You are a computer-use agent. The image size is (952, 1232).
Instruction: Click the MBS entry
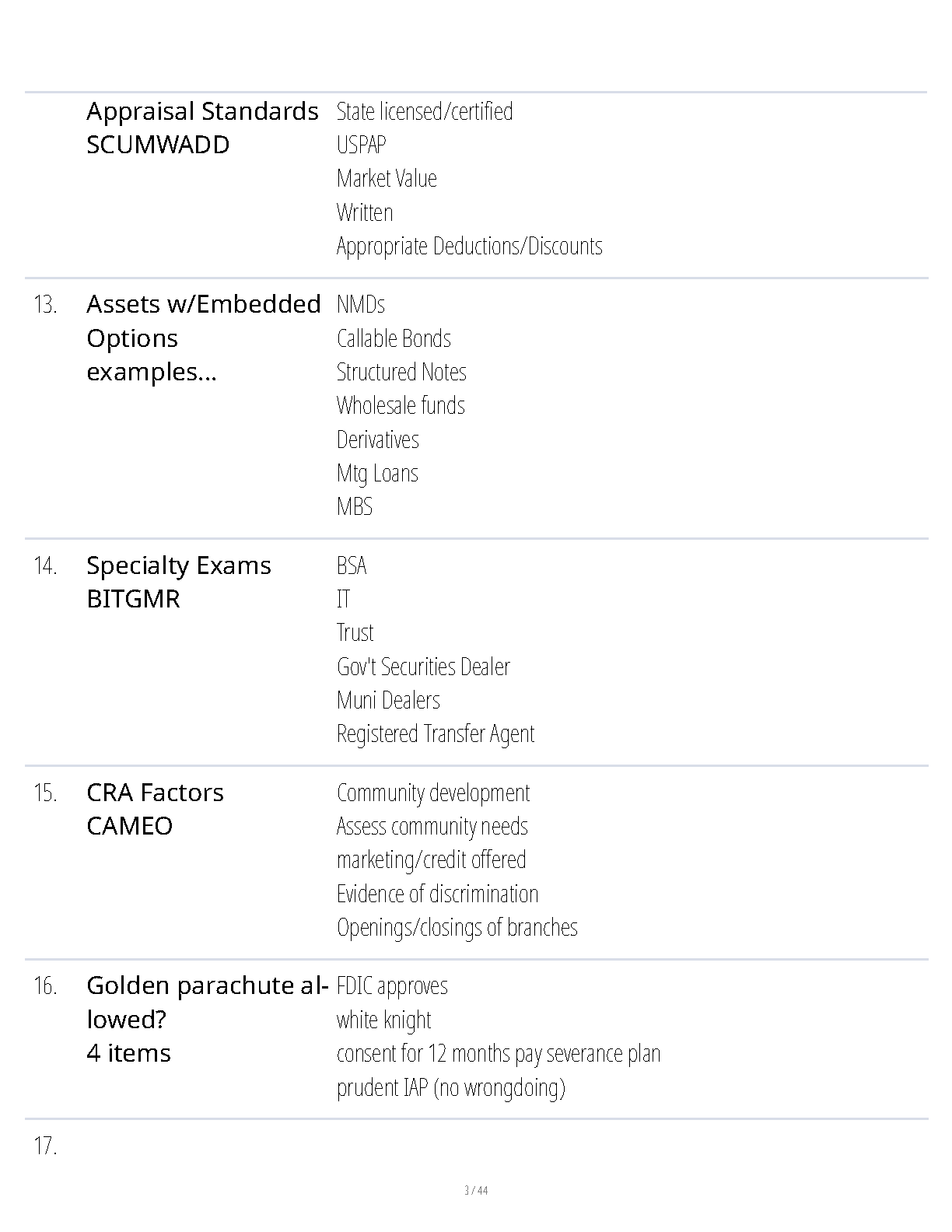[x=355, y=506]
